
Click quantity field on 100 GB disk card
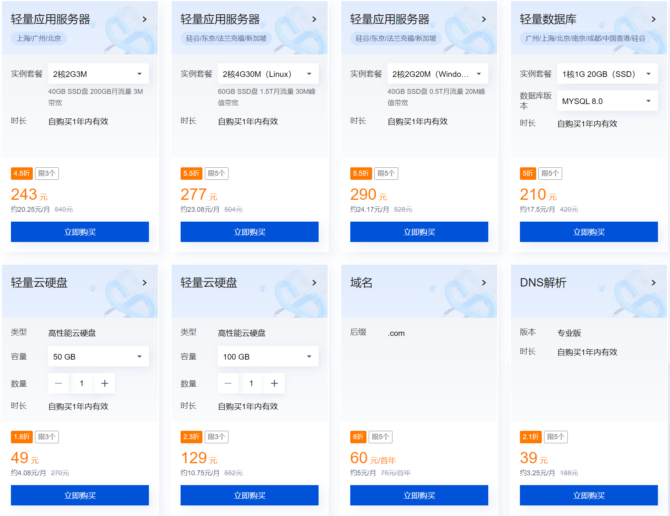251,383
